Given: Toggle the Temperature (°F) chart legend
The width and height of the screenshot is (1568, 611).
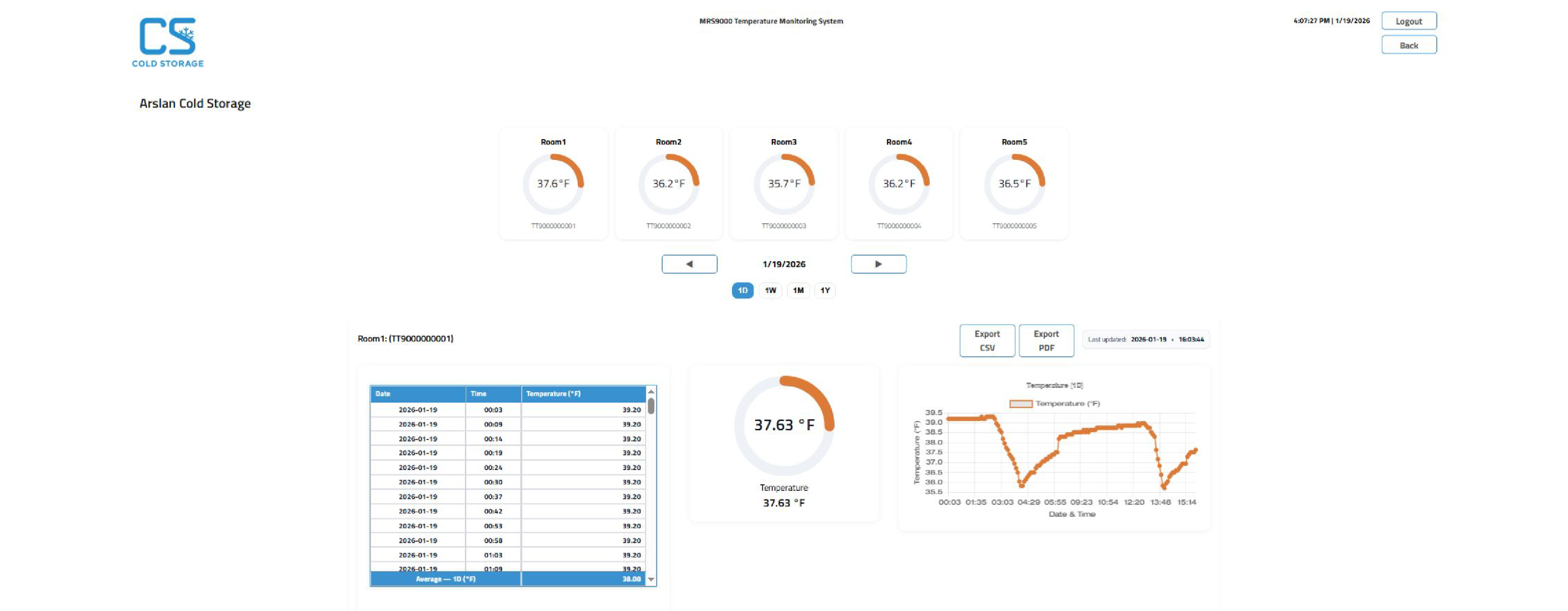Looking at the screenshot, I should [1054, 404].
